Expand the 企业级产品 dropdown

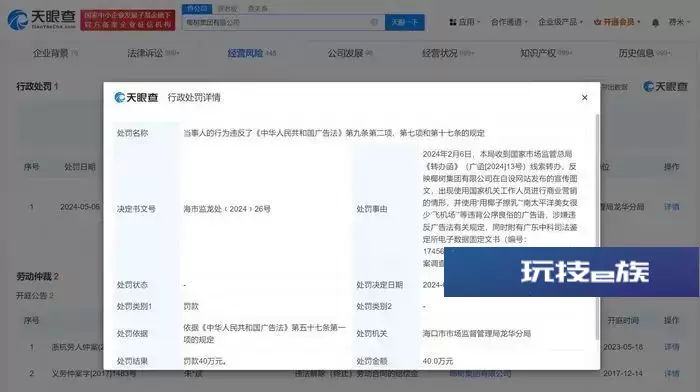(x=560, y=22)
